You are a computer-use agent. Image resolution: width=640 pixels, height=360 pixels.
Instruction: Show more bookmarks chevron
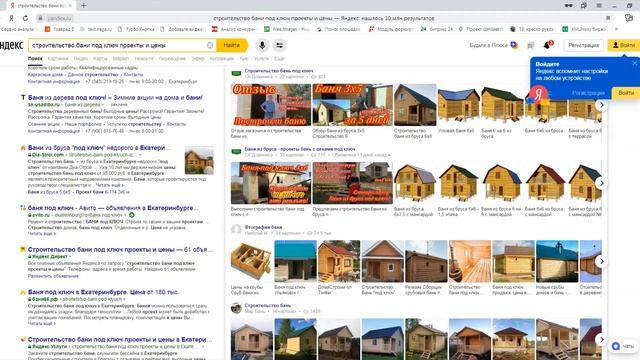pos(616,29)
